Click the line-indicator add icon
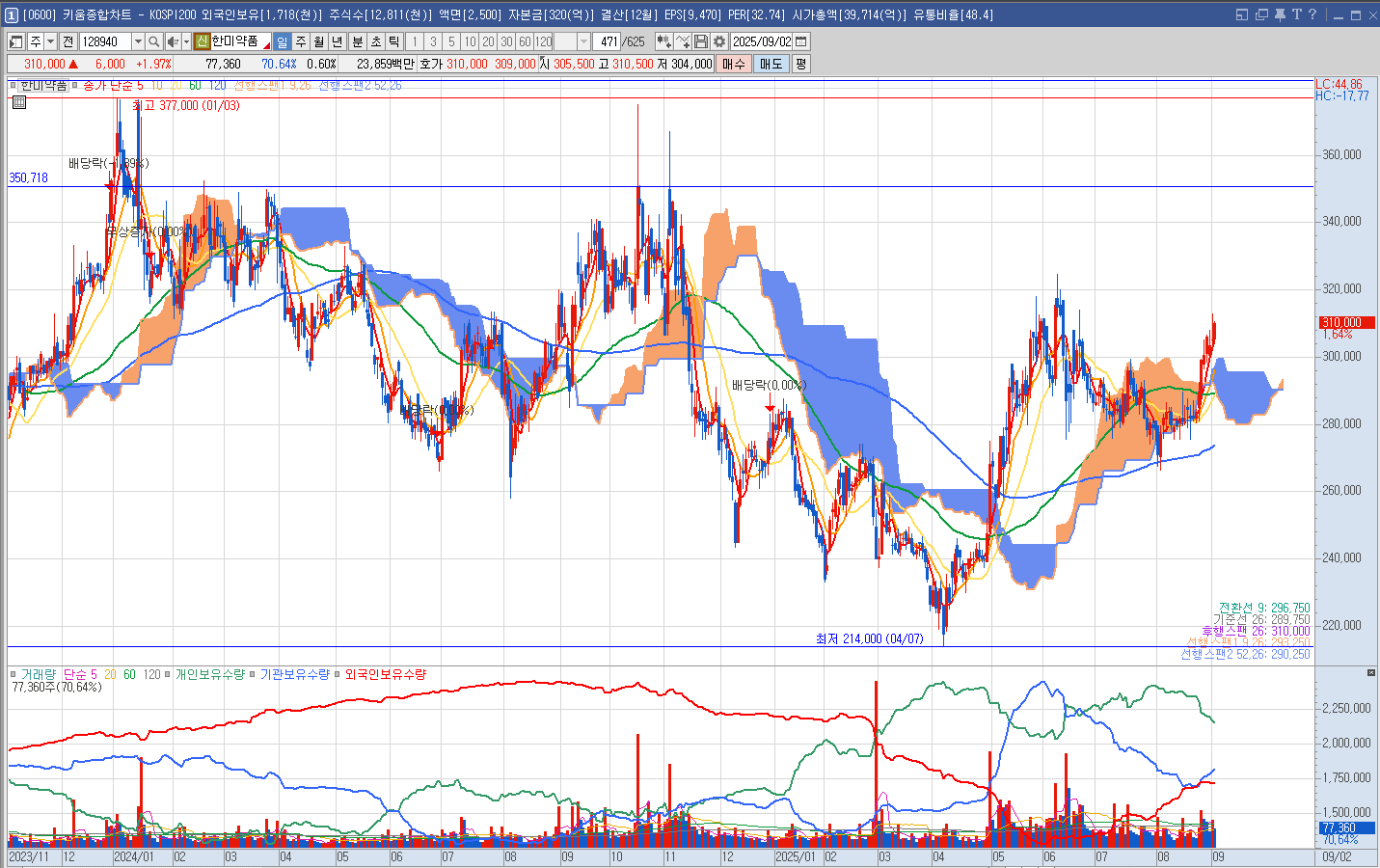This screenshot has width=1380, height=868. [683, 41]
